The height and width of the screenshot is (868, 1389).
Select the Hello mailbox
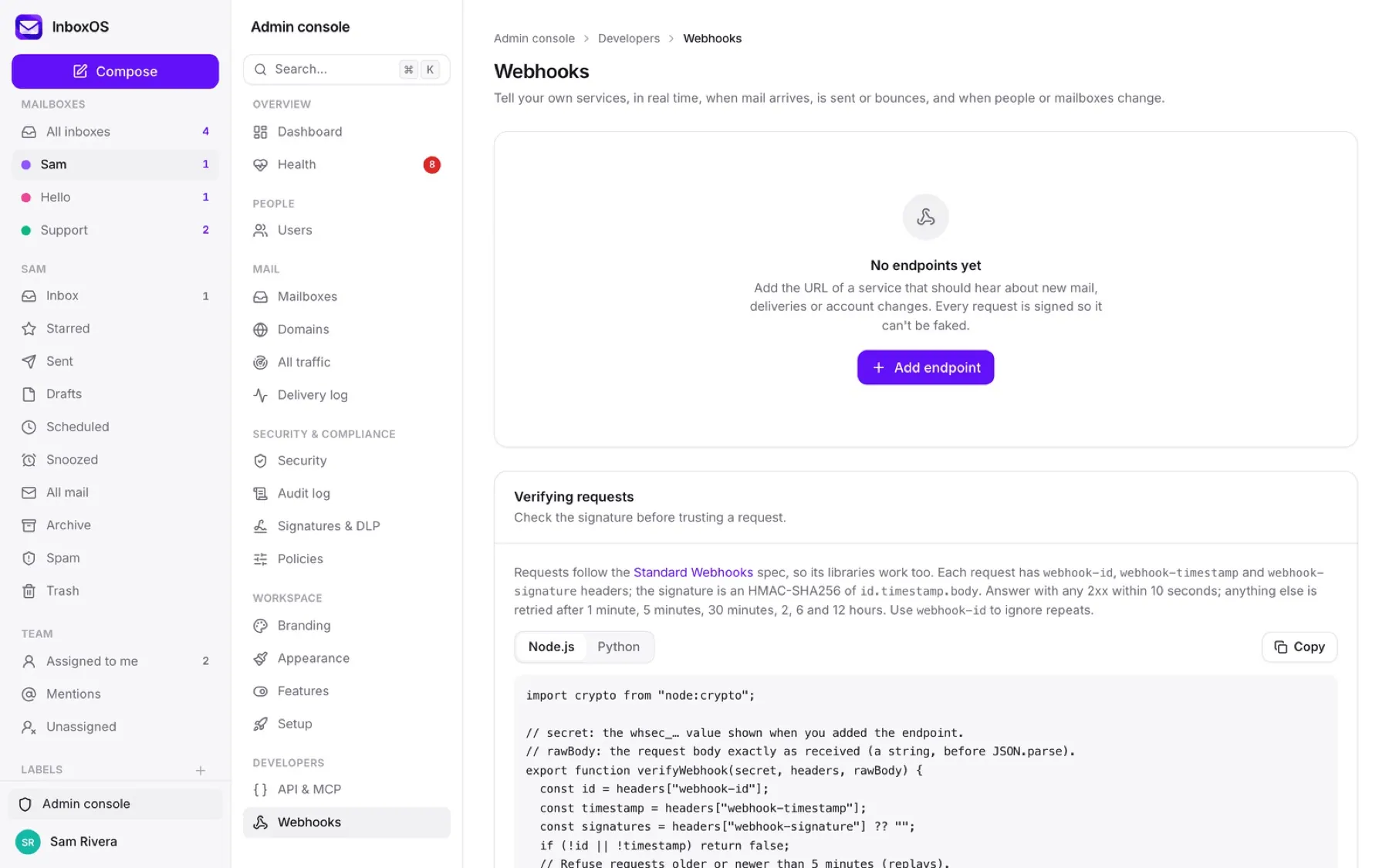click(x=115, y=198)
